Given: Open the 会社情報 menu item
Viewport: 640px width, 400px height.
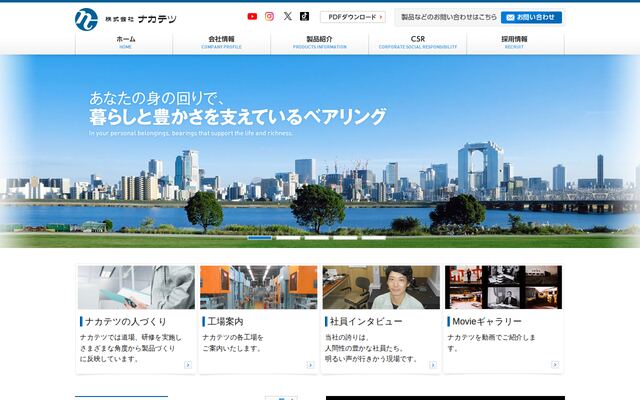Looking at the screenshot, I should click(222, 42).
